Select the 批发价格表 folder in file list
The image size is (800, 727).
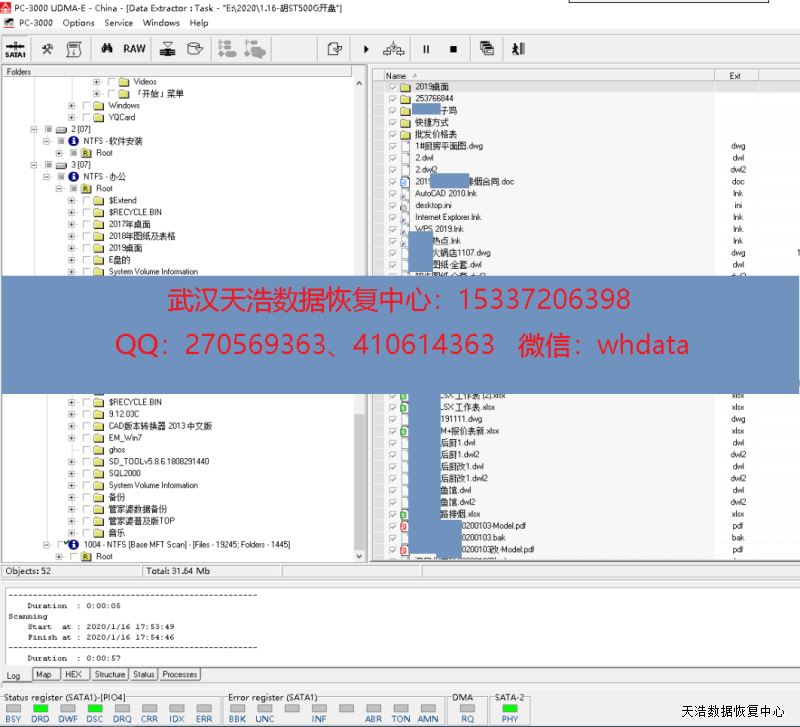coord(436,134)
